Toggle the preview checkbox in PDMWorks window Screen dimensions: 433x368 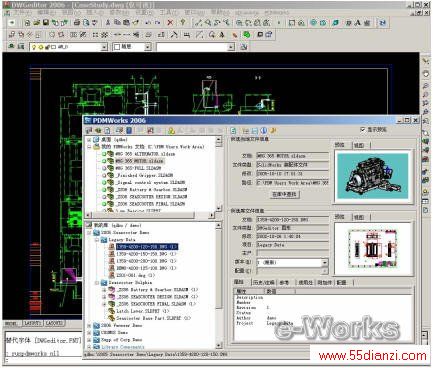[x=363, y=129]
